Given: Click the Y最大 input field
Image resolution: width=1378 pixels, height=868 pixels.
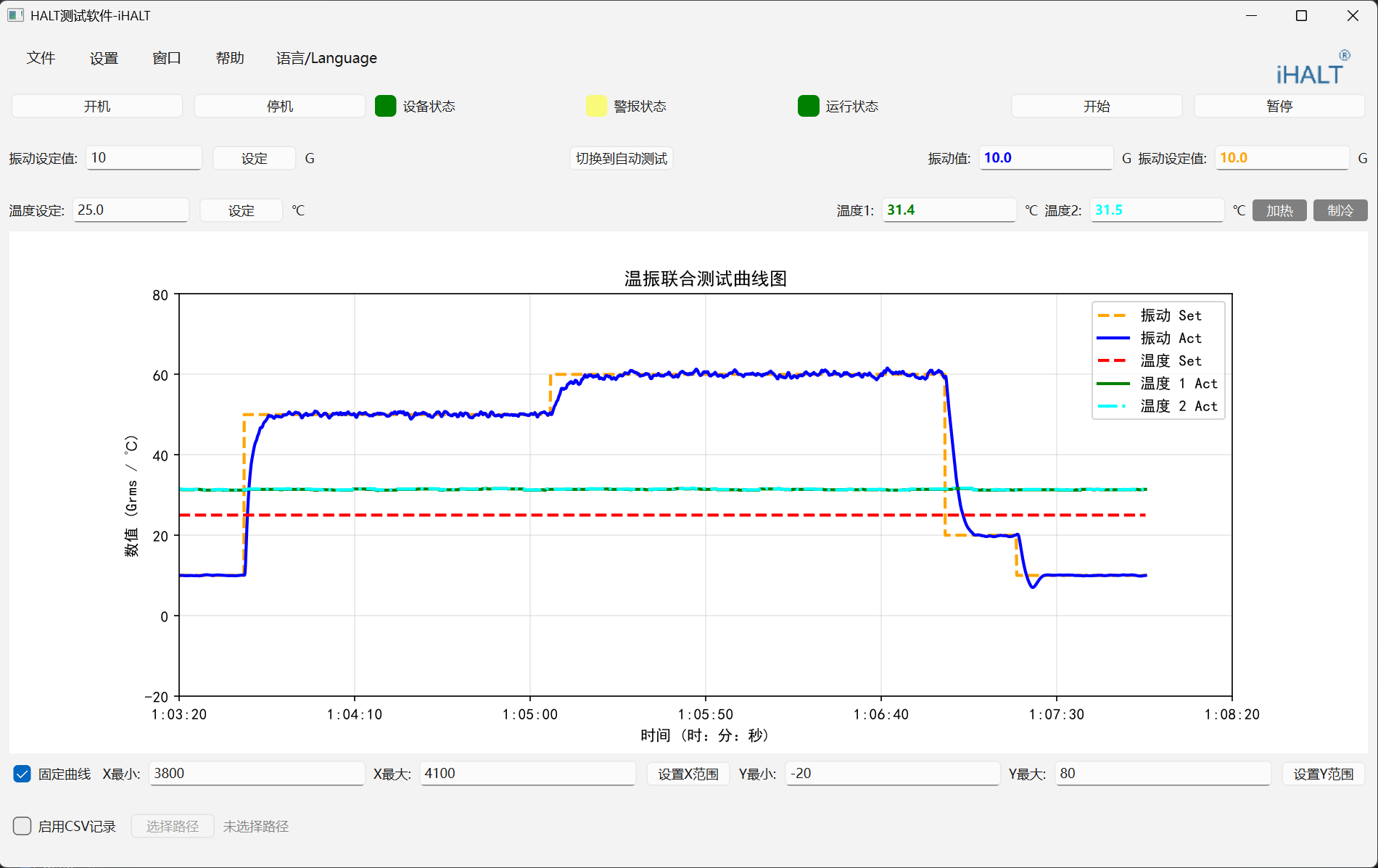Looking at the screenshot, I should tap(1163, 774).
